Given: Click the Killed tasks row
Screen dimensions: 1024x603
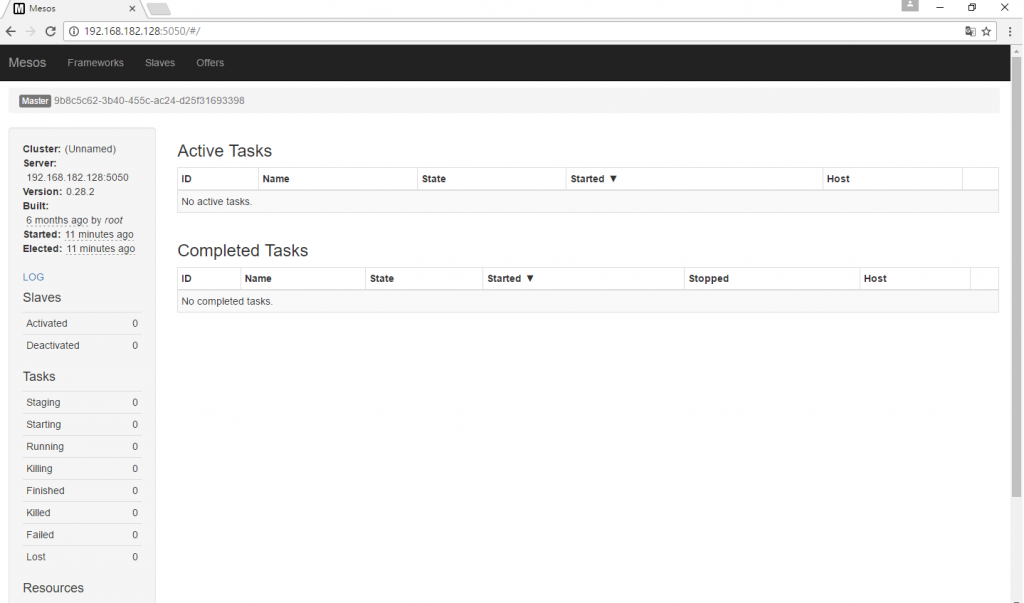Looking at the screenshot, I should (x=82, y=513).
